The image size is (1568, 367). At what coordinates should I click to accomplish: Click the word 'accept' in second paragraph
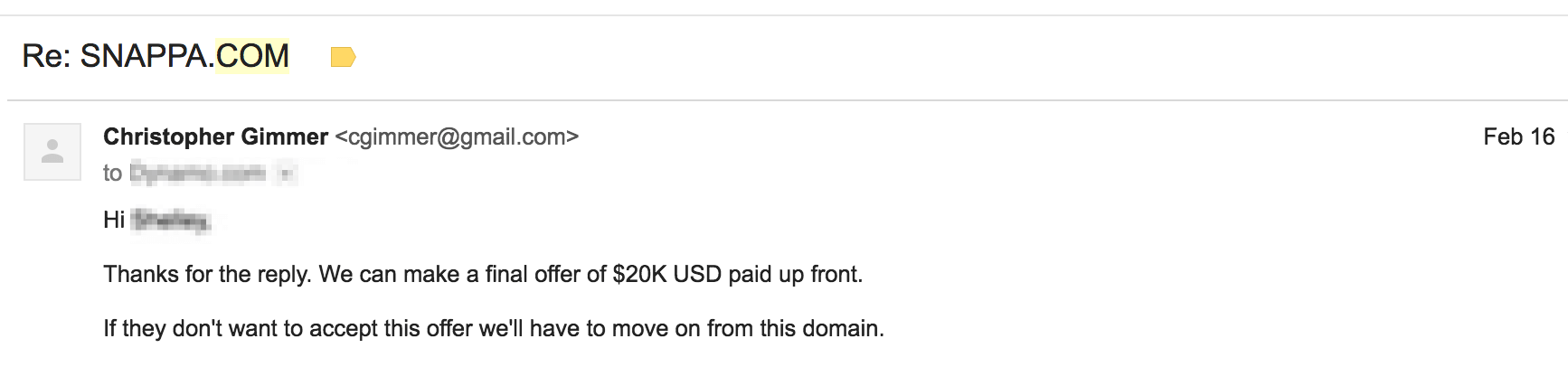[344, 329]
